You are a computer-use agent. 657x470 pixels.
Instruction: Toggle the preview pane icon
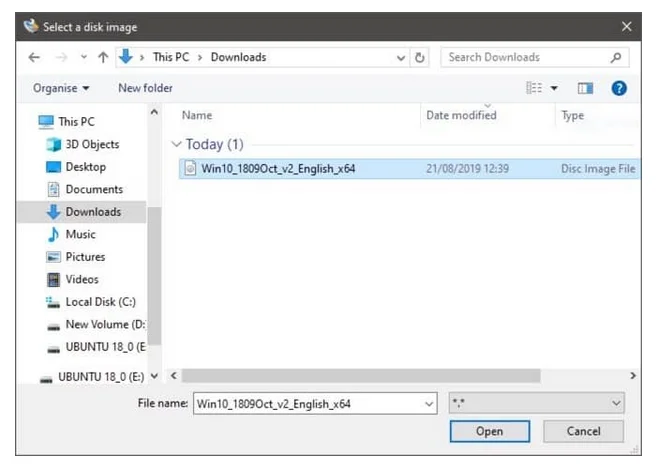click(x=585, y=88)
